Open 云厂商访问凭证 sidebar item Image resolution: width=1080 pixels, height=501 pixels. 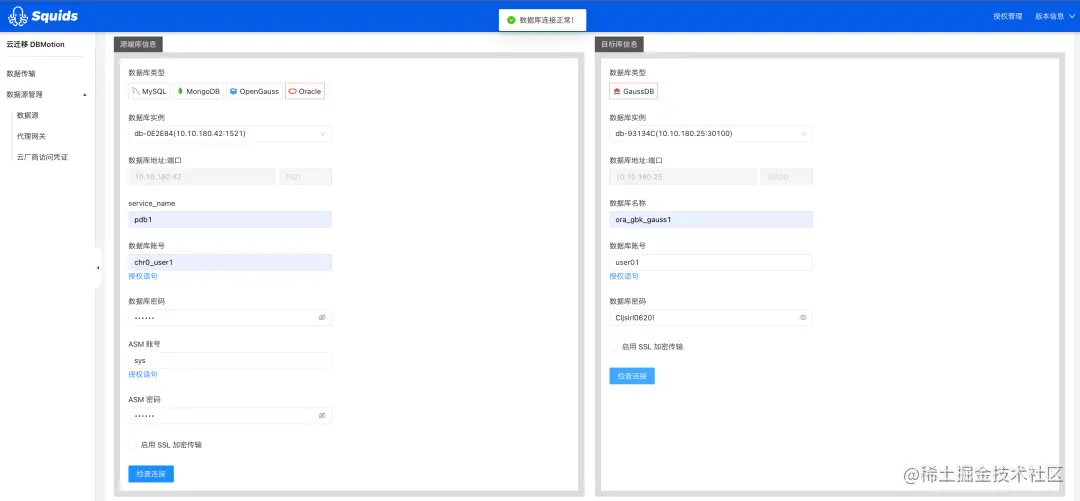(42, 157)
